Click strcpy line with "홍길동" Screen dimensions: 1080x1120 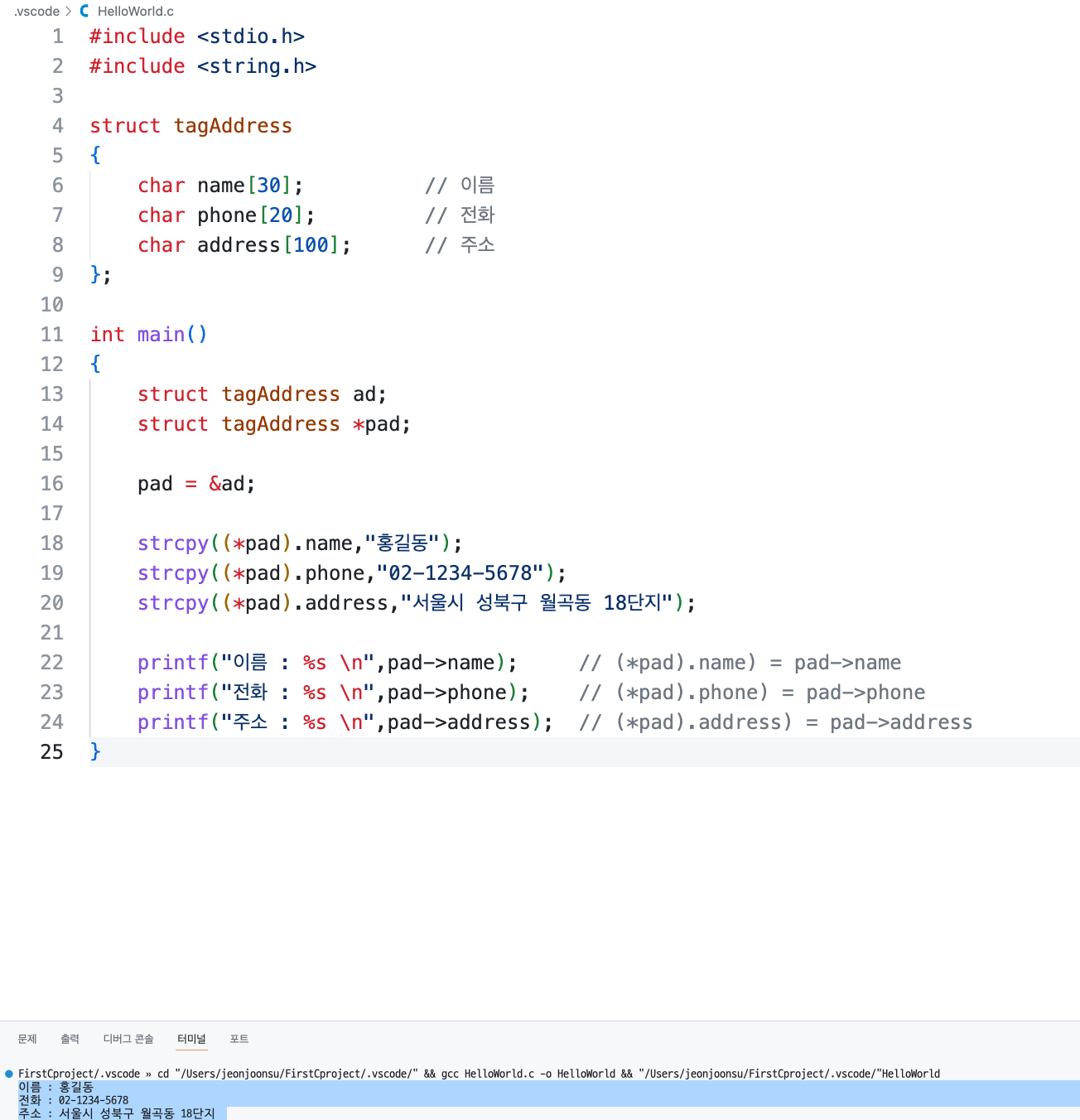pyautogui.click(x=301, y=543)
